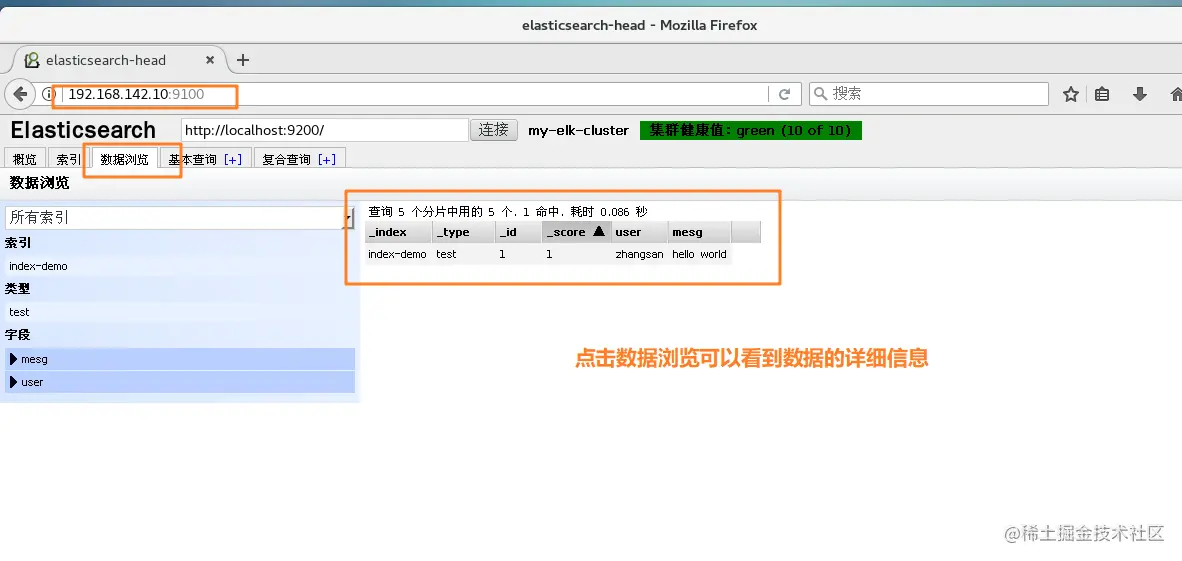The image size is (1182, 561).
Task: Expand the user field filter
Action: tap(180, 382)
